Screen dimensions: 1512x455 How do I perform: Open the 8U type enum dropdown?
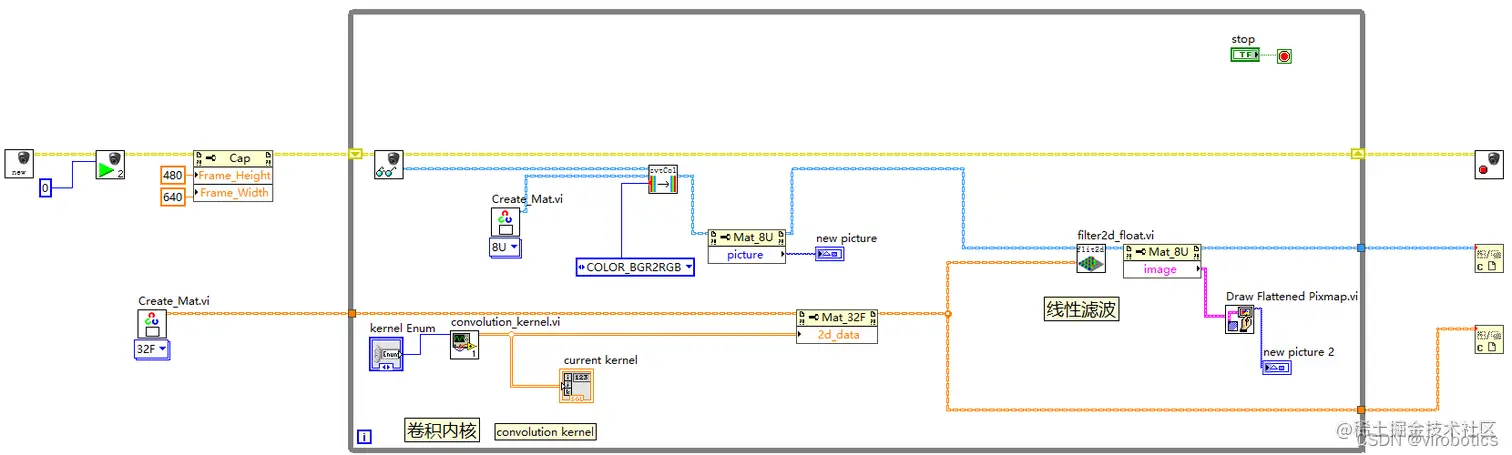505,247
